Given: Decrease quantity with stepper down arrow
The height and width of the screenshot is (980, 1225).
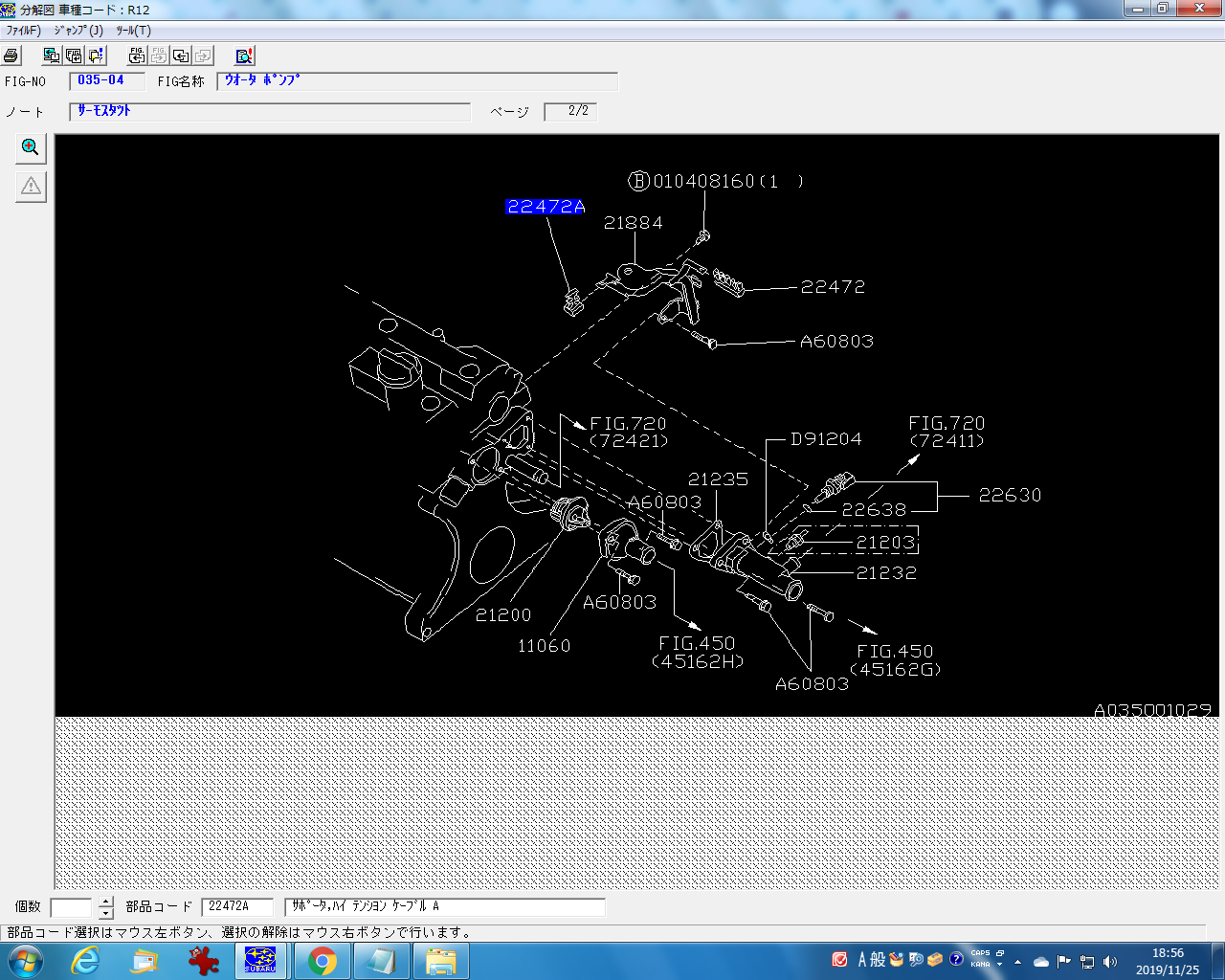Looking at the screenshot, I should (x=106, y=913).
